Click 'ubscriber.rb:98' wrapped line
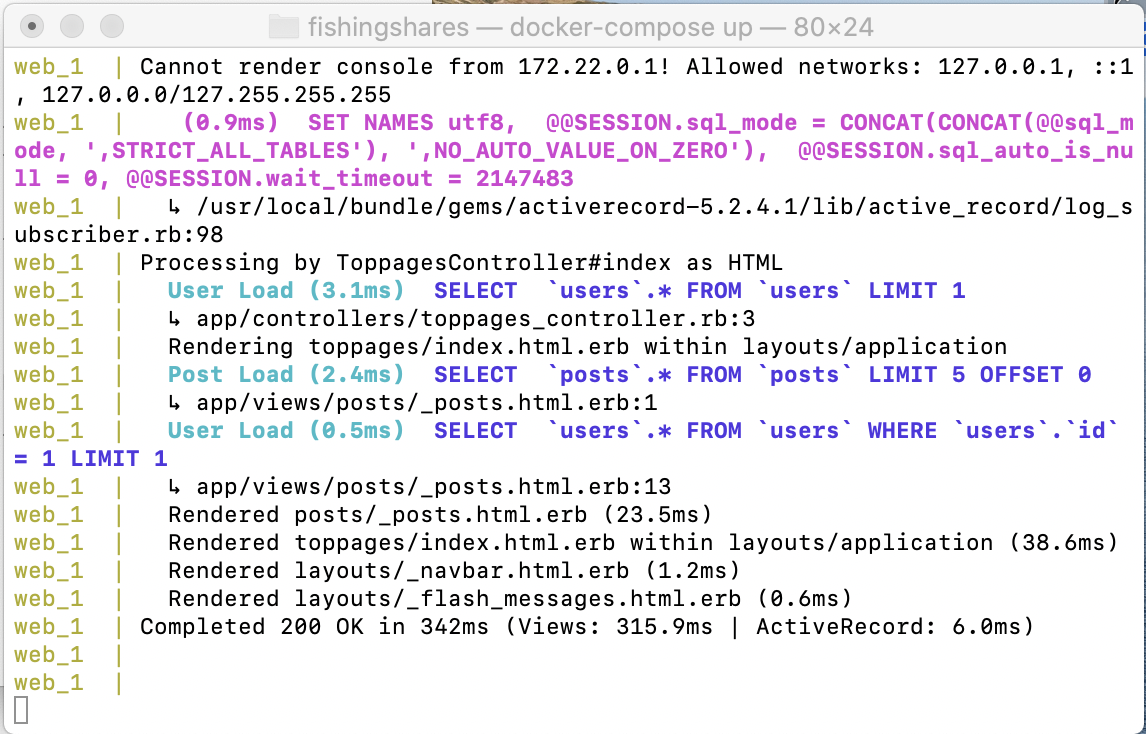Screen dimensions: 1146x734 point(118,235)
